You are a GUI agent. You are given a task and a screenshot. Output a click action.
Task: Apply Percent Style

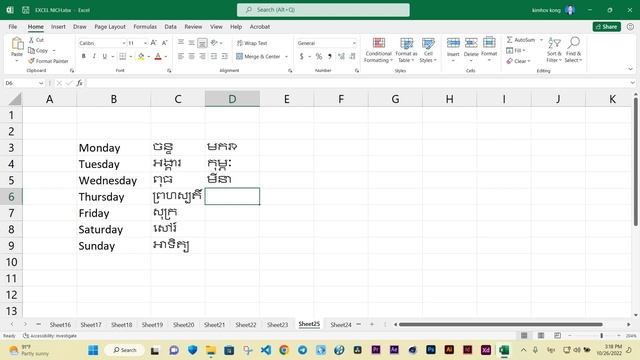click(x=319, y=56)
